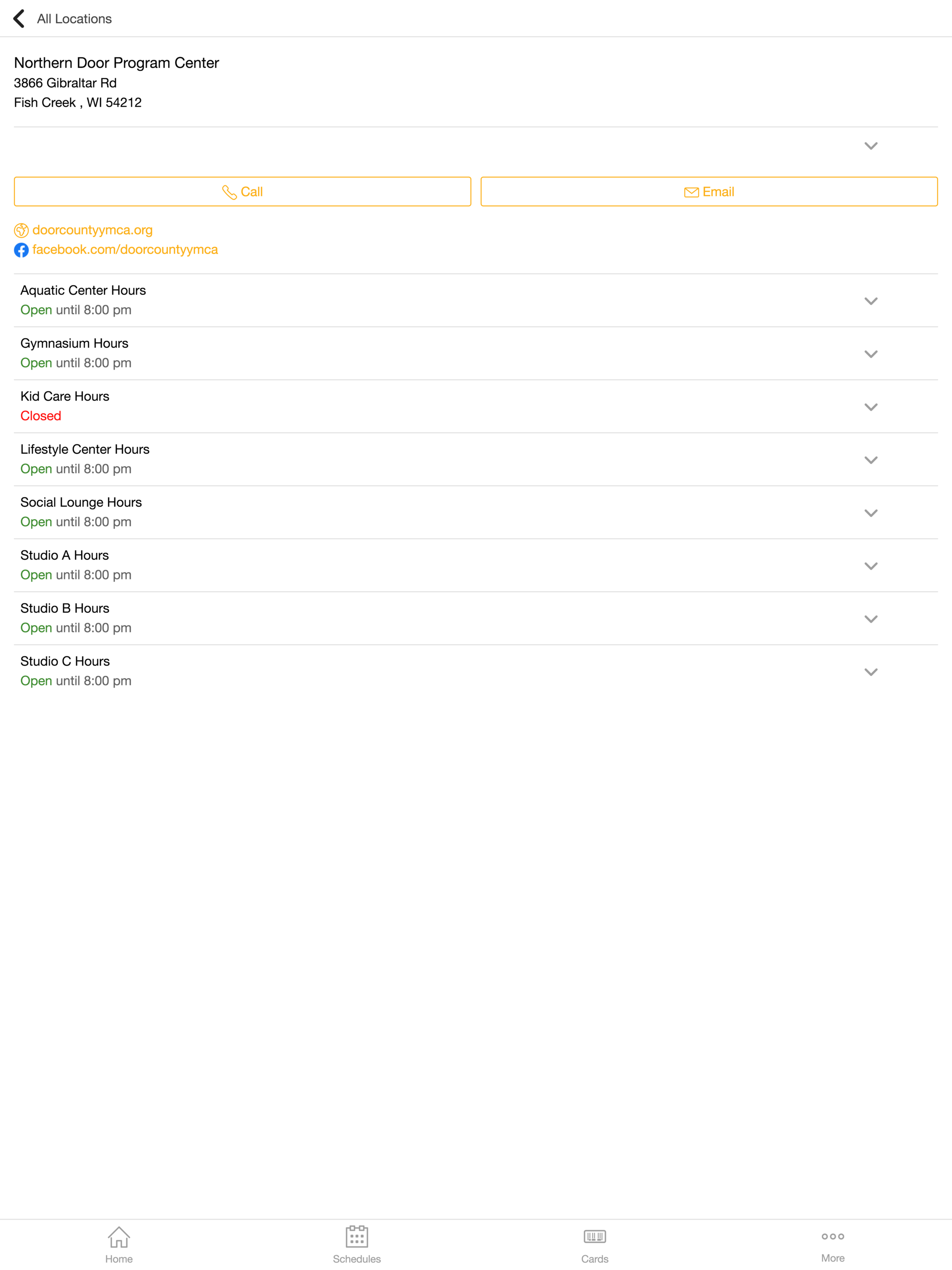Open facebook.com/doorcountyymca link
Viewport: 952px width, 1270px height.
pyautogui.click(x=125, y=250)
